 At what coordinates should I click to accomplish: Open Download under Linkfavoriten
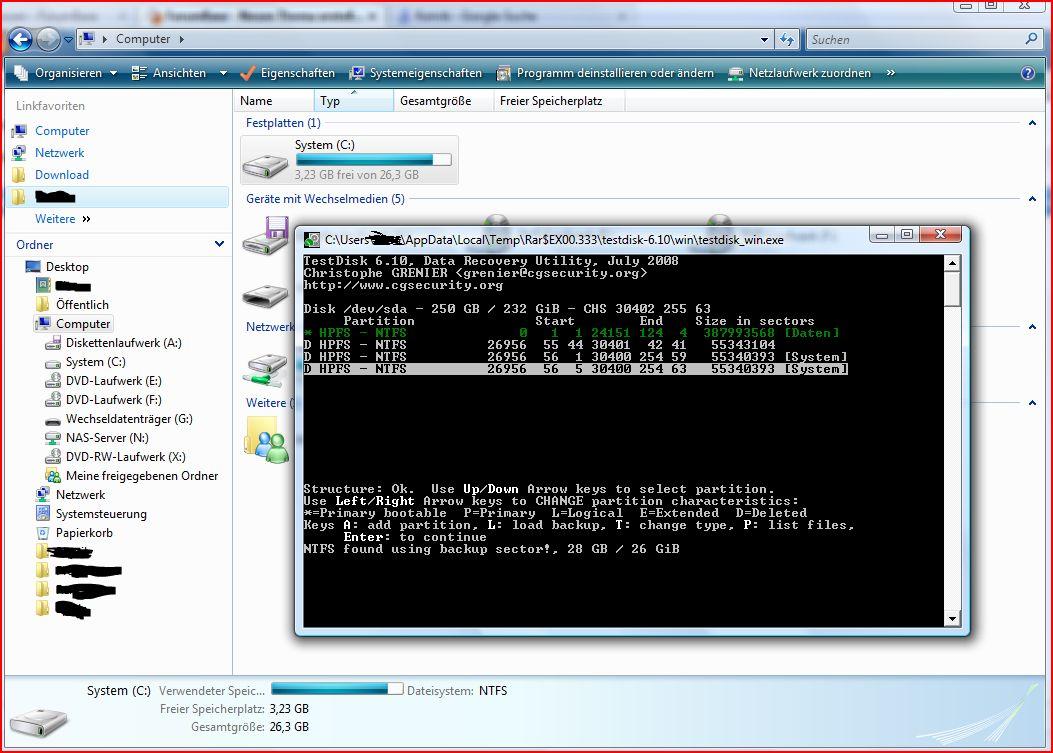tap(61, 175)
